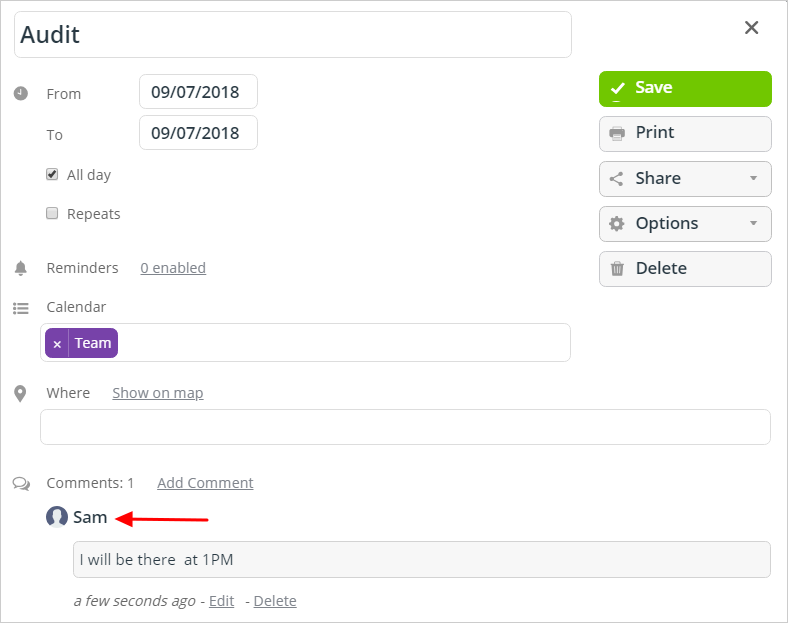
Task: Open the 0 enabled reminders link
Action: [173, 268]
